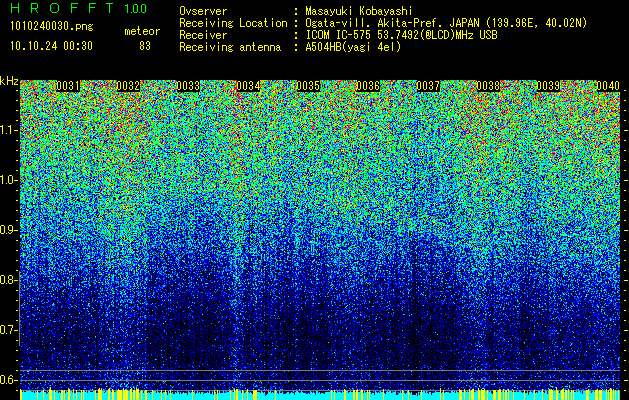The width and height of the screenshot is (629, 400).
Task: Click the meteor label
Action: (x=142, y=31)
